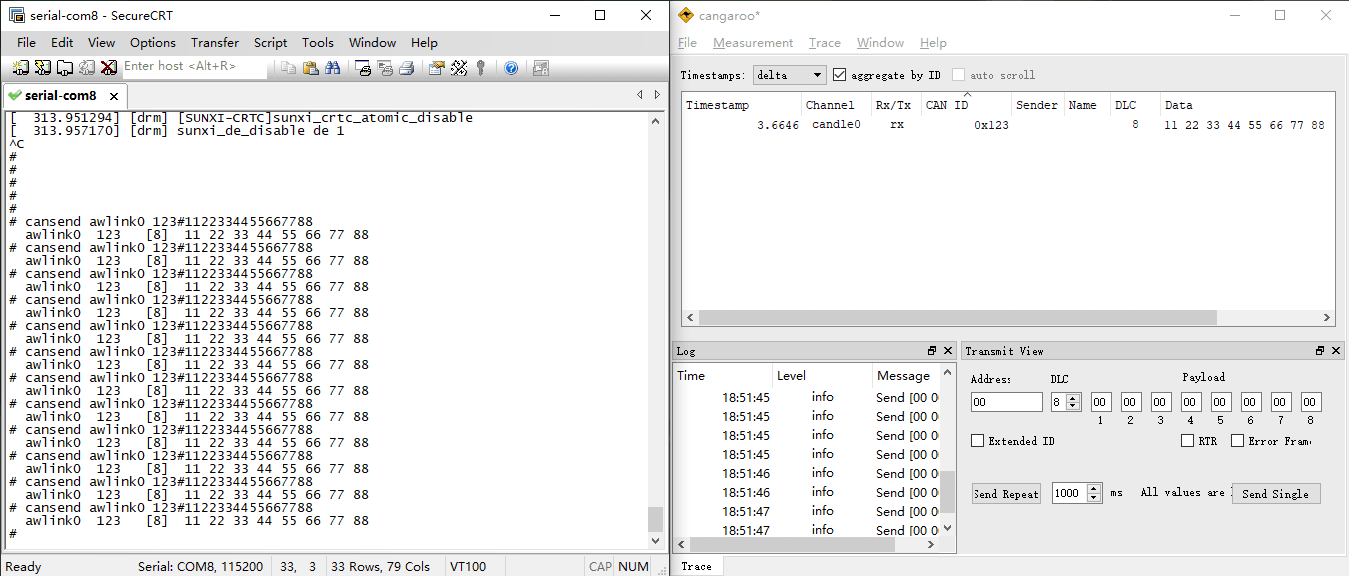Open SecureCRT Help with the question mark icon
This screenshot has height=576, width=1349.
pyautogui.click(x=509, y=67)
